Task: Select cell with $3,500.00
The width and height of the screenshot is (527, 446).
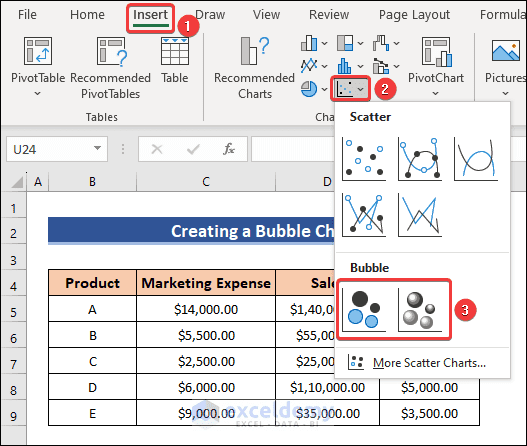Action: click(x=430, y=413)
